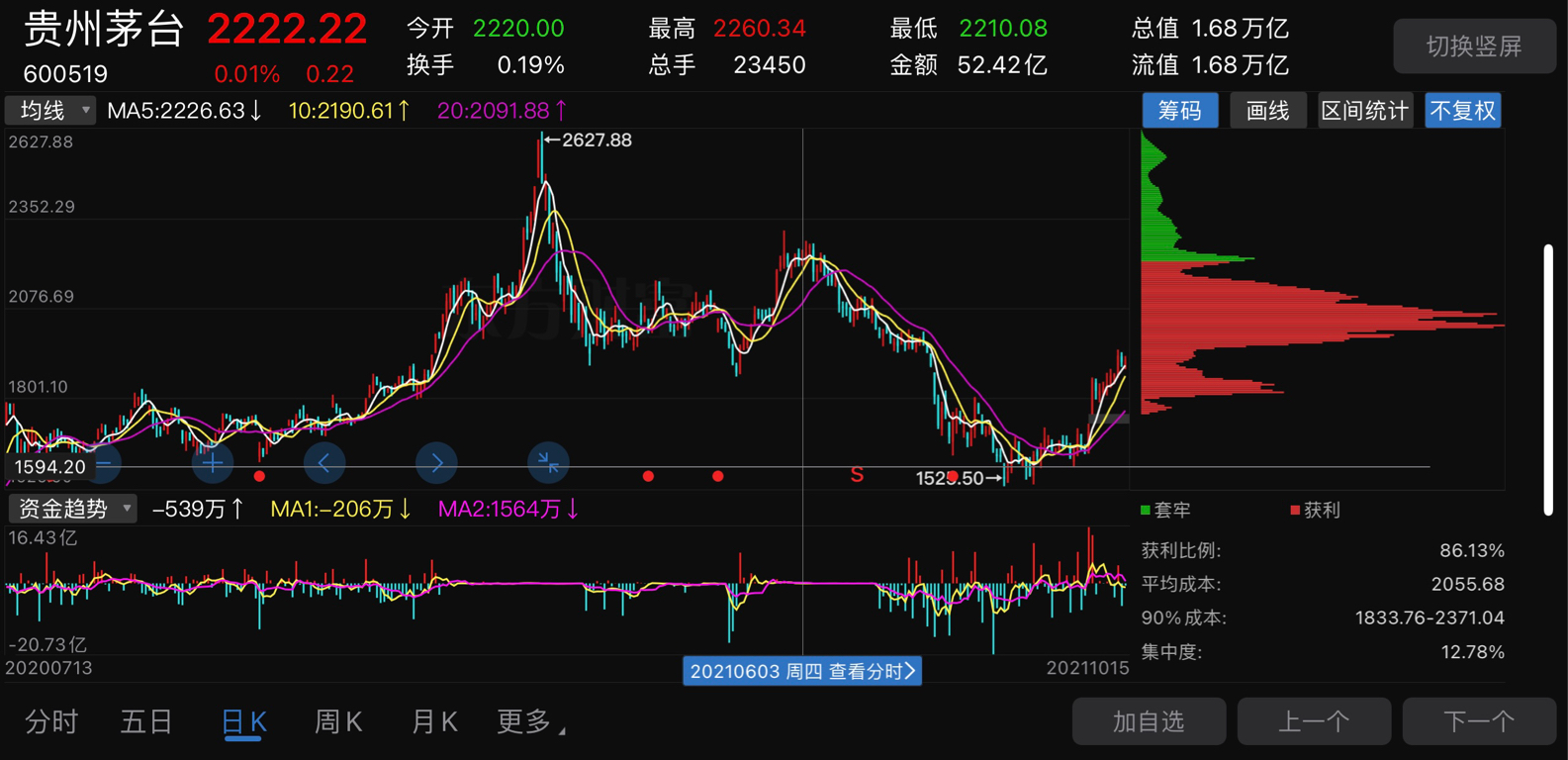Click the start date 20200713
The width and height of the screenshot is (1568, 760).
pyautogui.click(x=49, y=668)
